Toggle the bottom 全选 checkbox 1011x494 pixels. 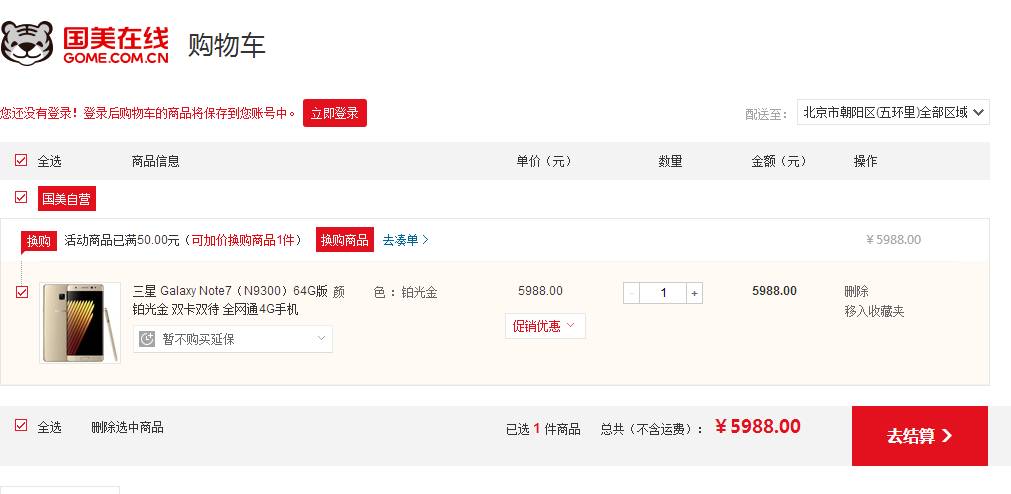tap(21, 426)
